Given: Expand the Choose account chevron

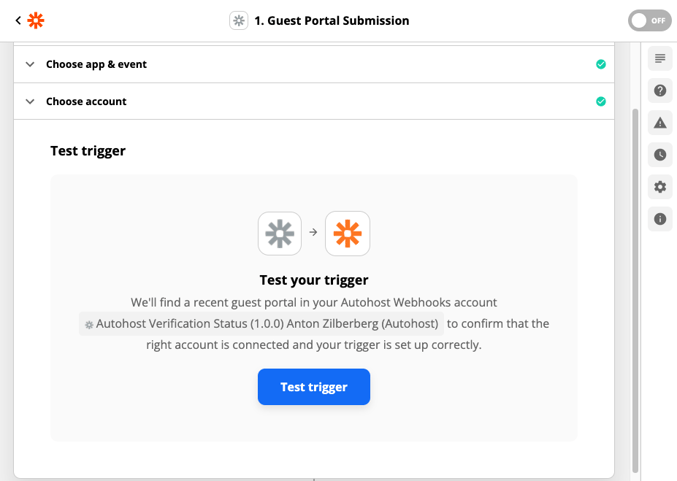Looking at the screenshot, I should tap(30, 101).
